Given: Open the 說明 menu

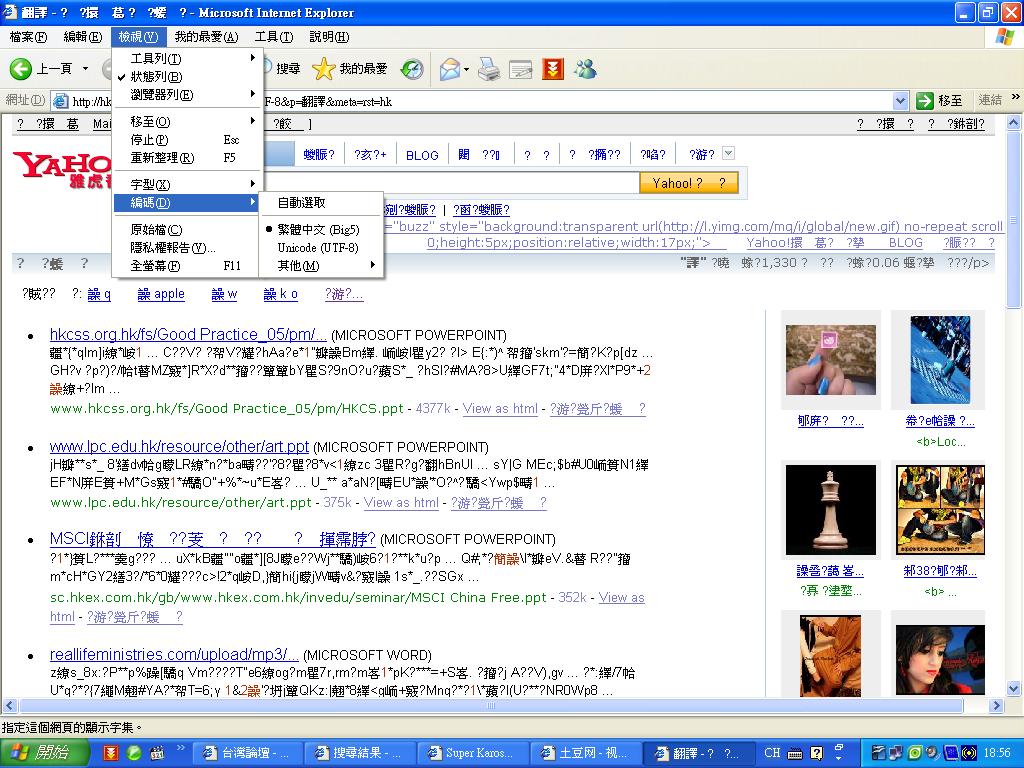Looking at the screenshot, I should point(329,37).
